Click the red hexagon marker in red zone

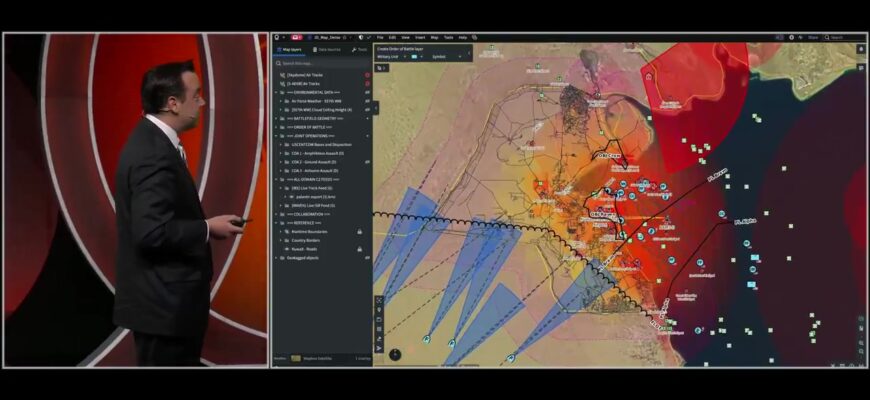[648, 77]
